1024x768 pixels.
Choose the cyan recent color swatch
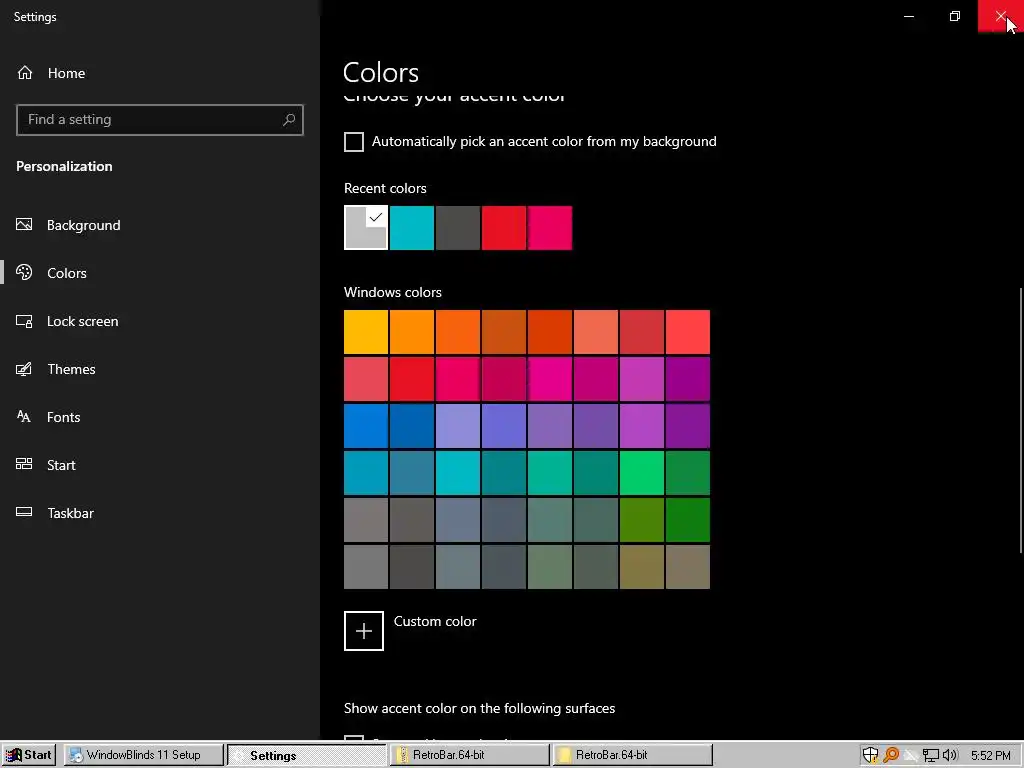pos(412,228)
